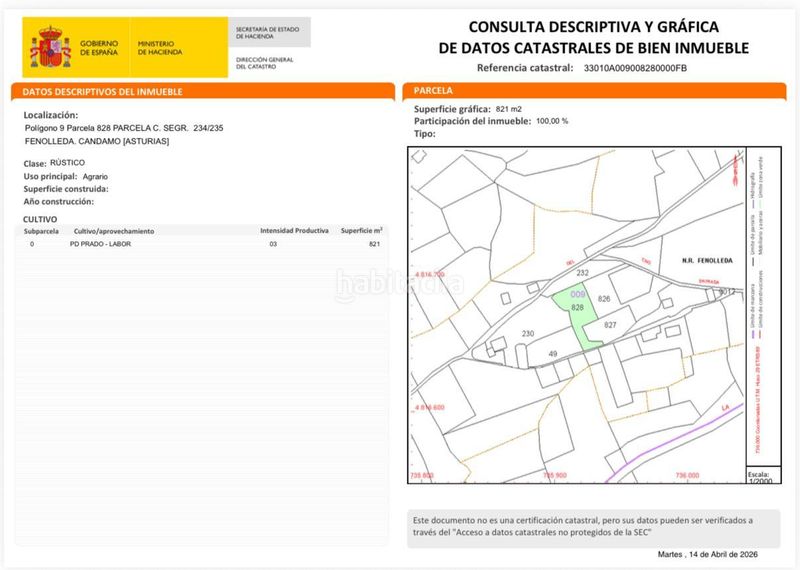Click the 'PD PRADO - LABOR' cell
800x570 pixels.
(101, 244)
